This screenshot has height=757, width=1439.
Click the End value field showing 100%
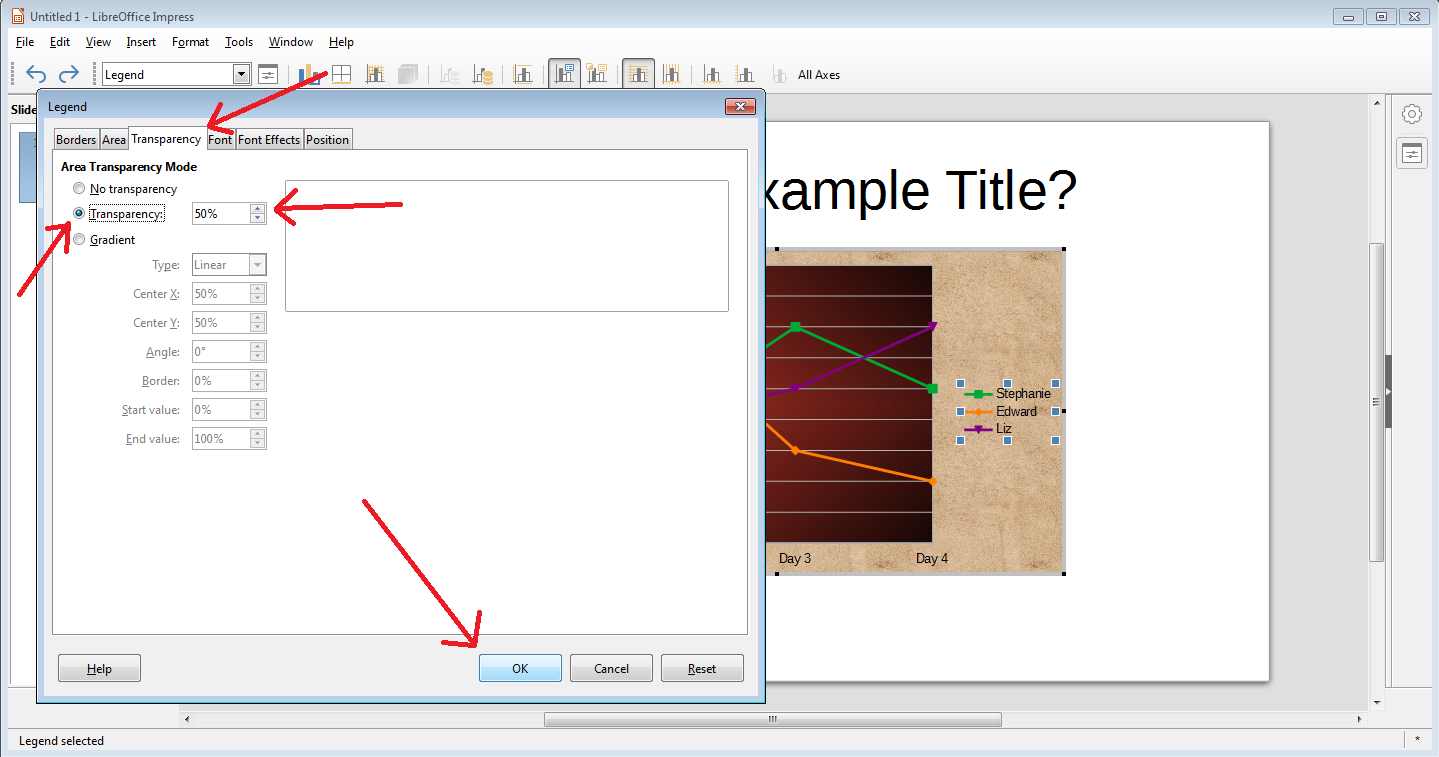pyautogui.click(x=221, y=439)
